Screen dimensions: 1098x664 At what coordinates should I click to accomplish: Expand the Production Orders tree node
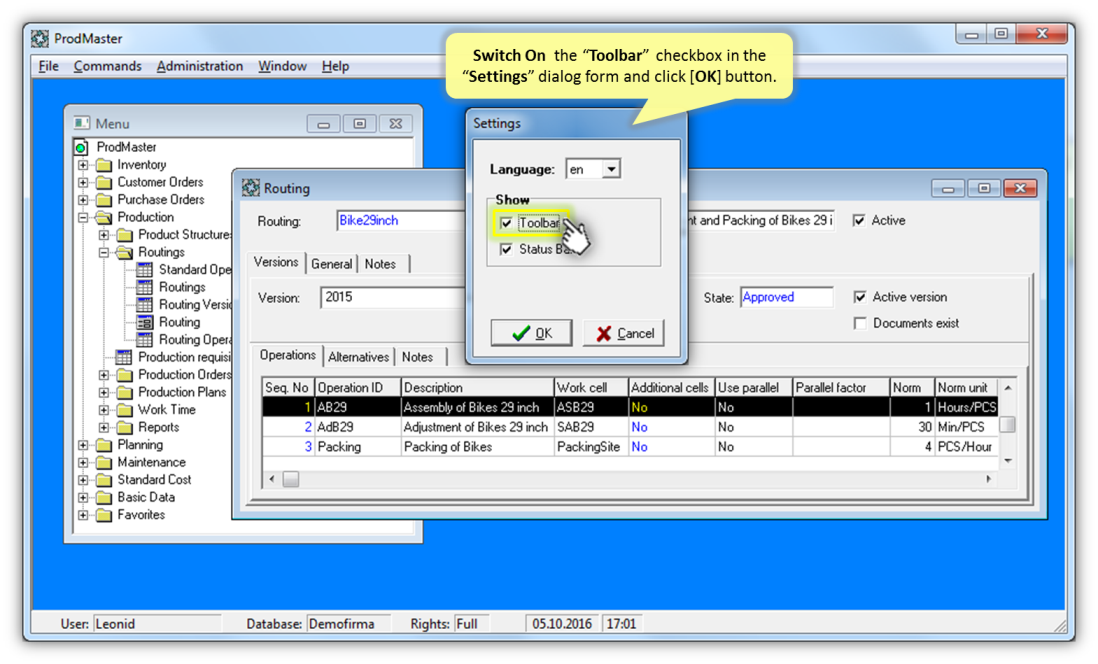point(104,375)
